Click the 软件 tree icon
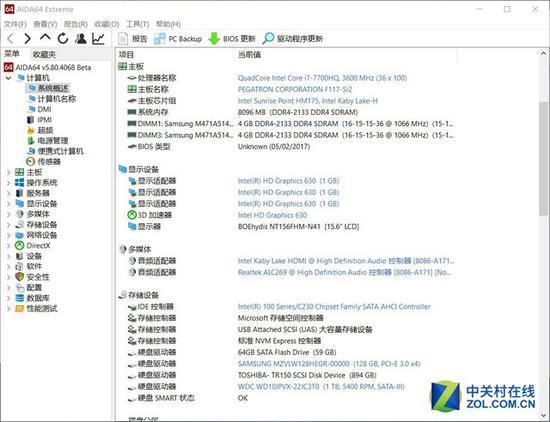This screenshot has width=550, height=422. click(x=20, y=267)
